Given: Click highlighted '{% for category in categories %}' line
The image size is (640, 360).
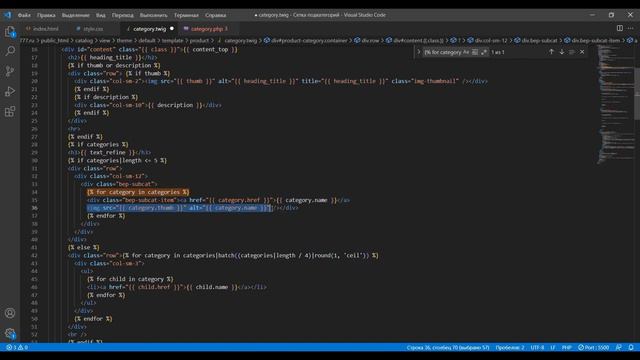Looking at the screenshot, I should tap(138, 192).
